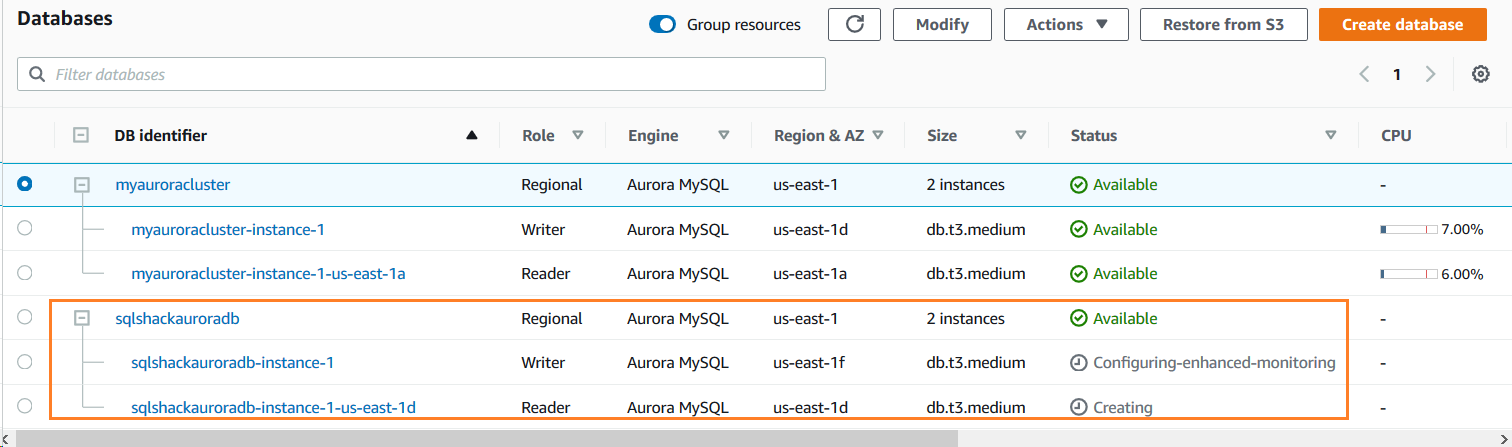Toggle the Group resources switch
The width and height of the screenshot is (1512, 447).
point(662,25)
